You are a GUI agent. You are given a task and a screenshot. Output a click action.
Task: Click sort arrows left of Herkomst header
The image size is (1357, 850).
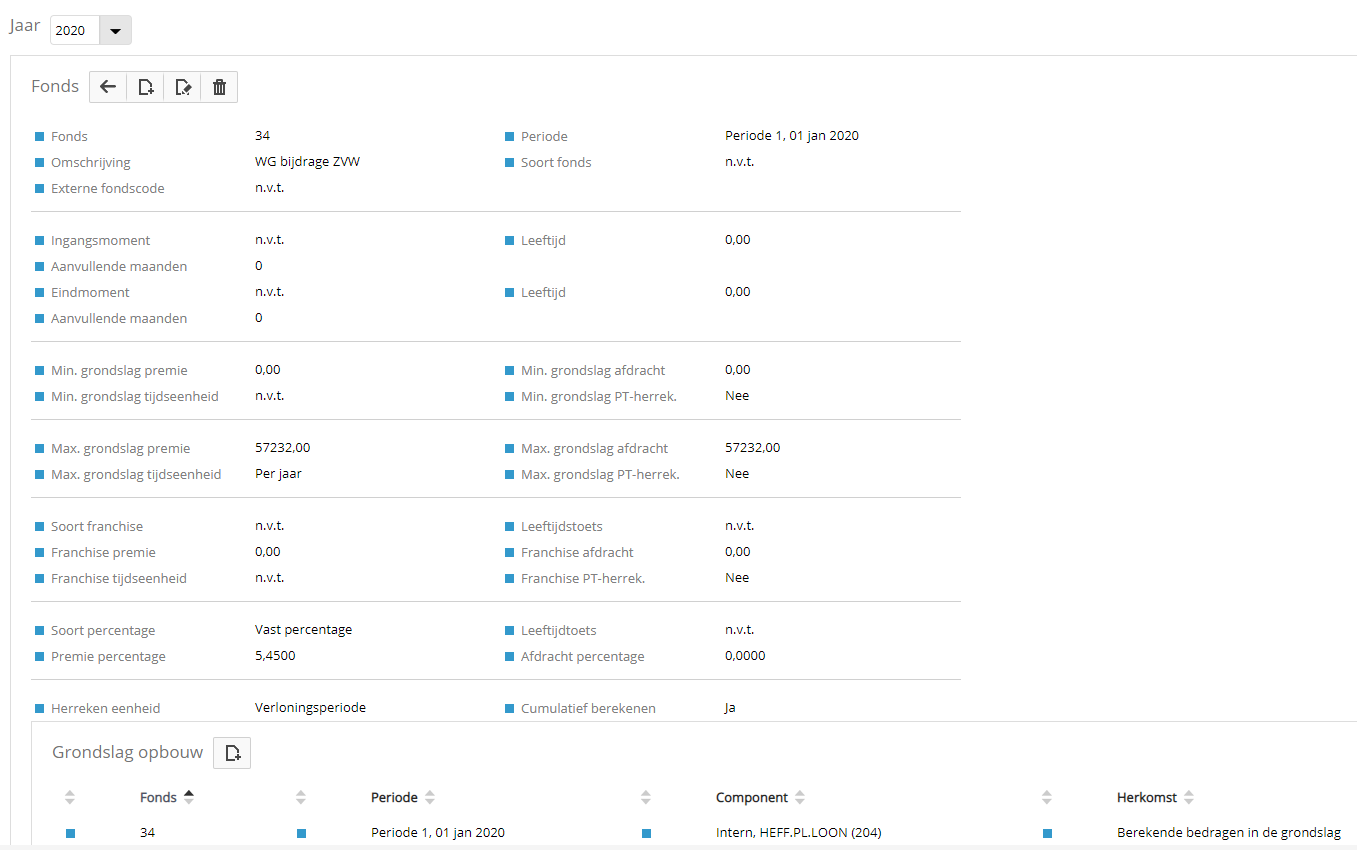point(1047,797)
